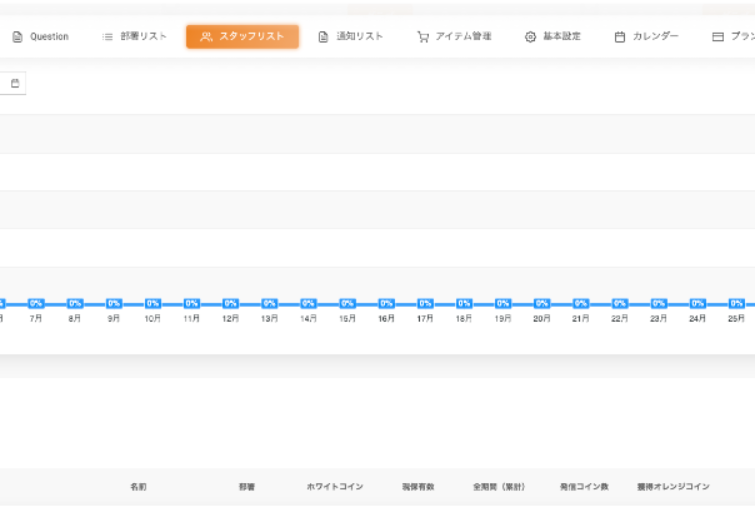Click the 部署 column header

(x=247, y=487)
